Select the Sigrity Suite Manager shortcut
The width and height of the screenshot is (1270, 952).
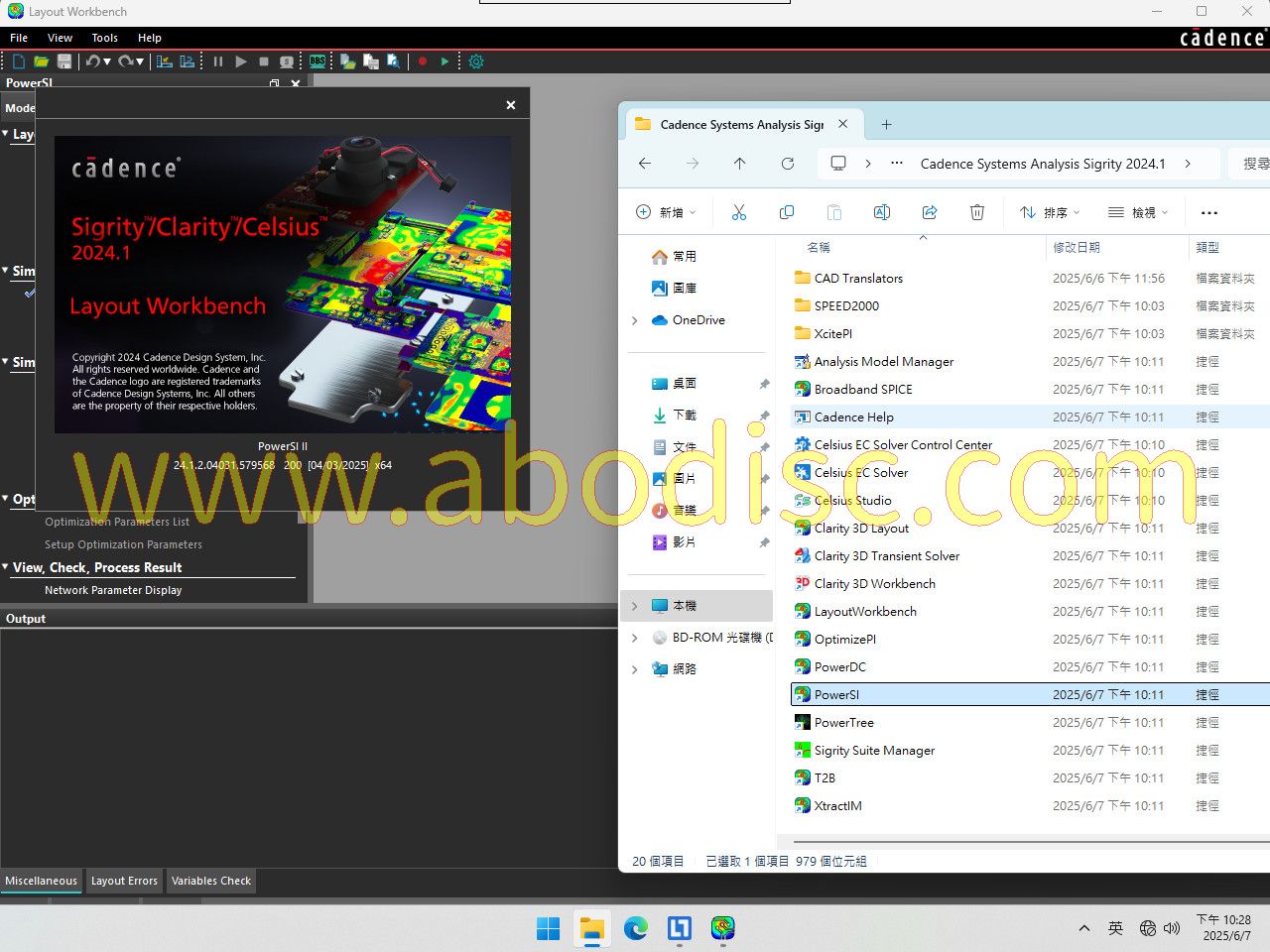pyautogui.click(x=874, y=751)
